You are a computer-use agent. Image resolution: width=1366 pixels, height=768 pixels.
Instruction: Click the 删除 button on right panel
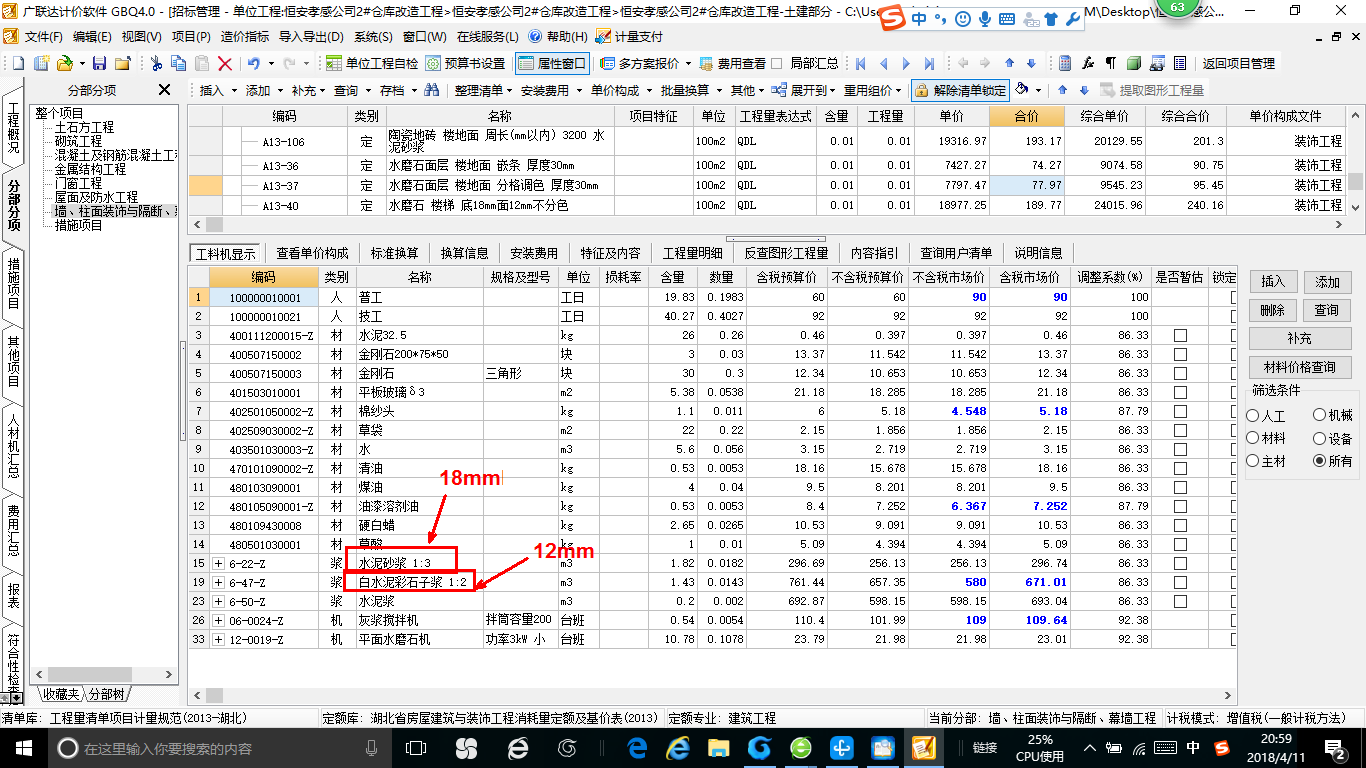(1272, 310)
